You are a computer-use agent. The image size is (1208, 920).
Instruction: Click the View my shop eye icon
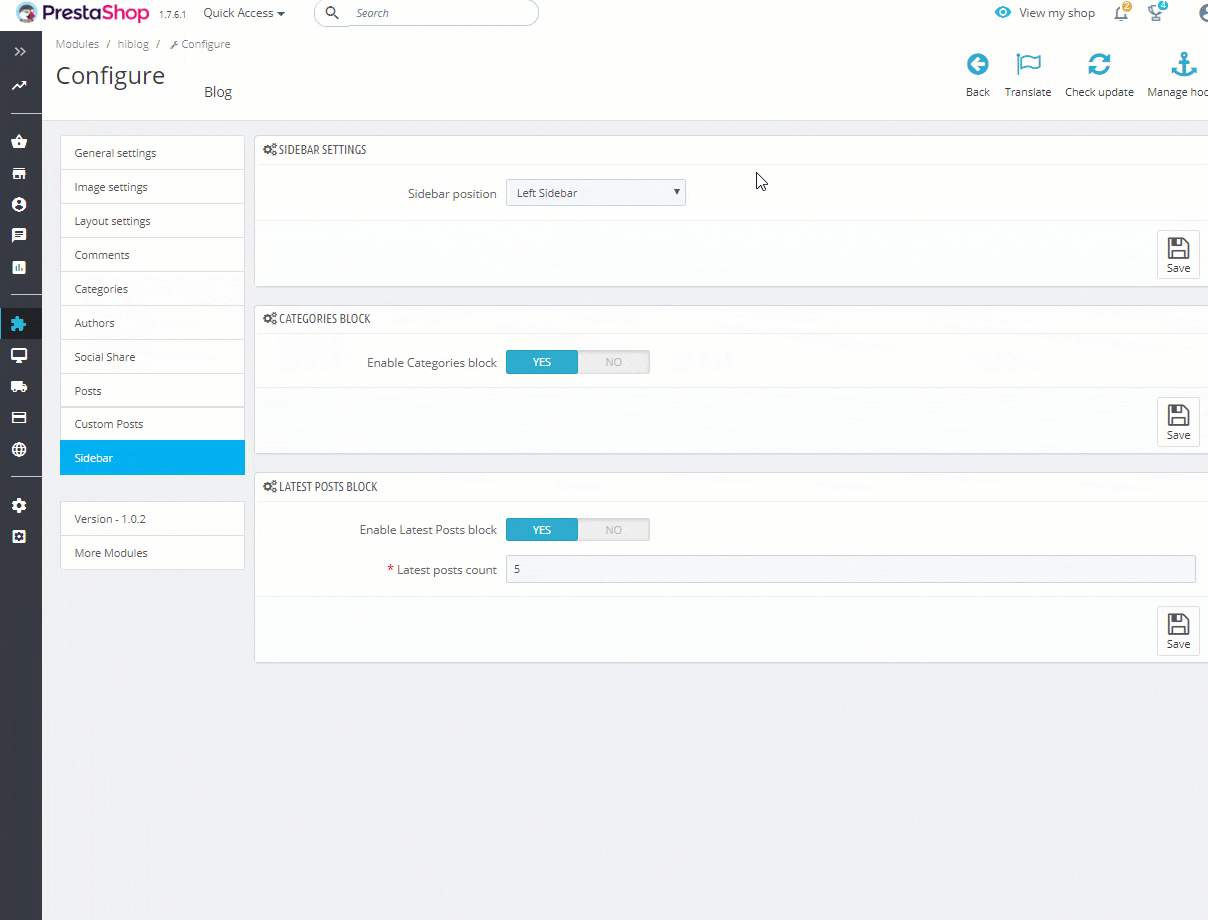tap(1003, 13)
